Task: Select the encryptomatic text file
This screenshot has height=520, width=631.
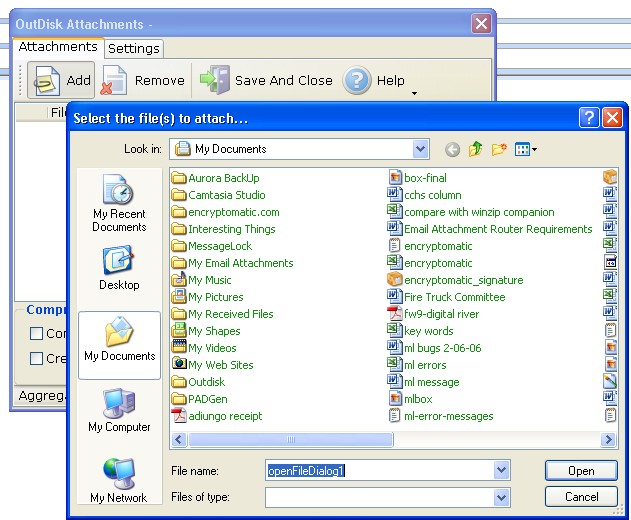Action: pyautogui.click(x=430, y=246)
